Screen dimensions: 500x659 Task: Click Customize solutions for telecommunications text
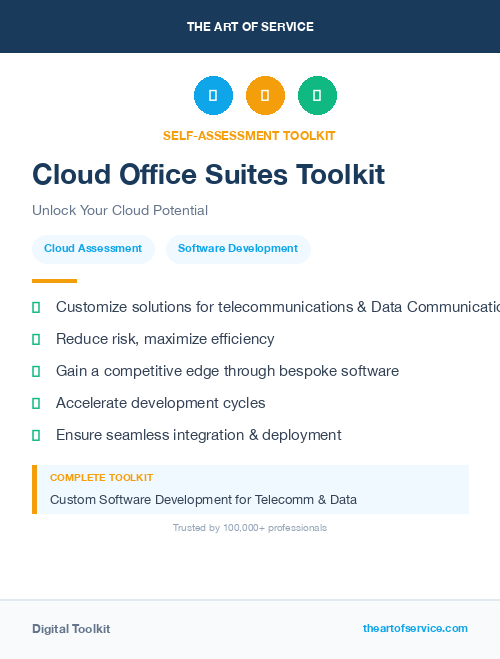pos(278,307)
